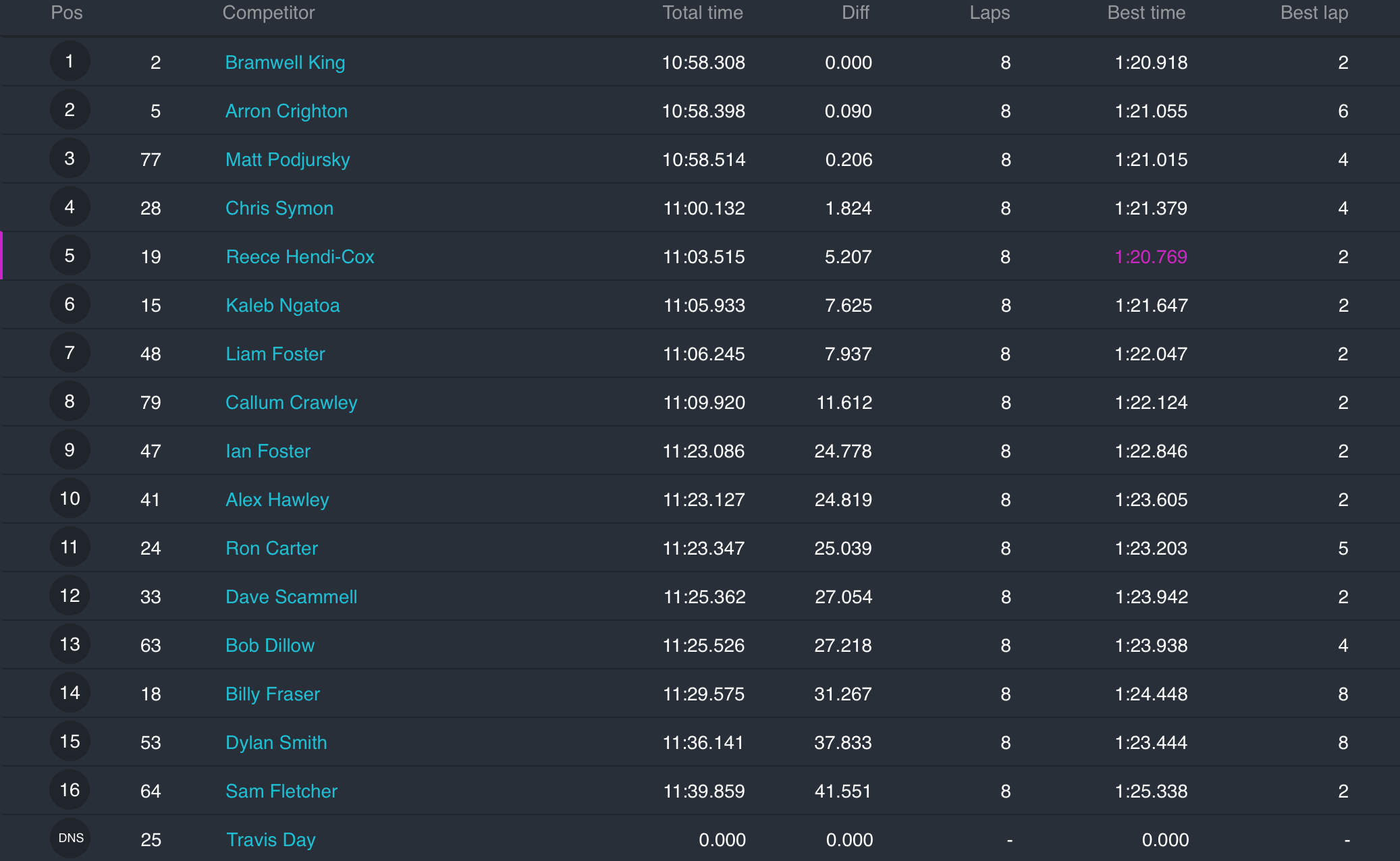Click Matt Podjursky's name

pos(288,160)
